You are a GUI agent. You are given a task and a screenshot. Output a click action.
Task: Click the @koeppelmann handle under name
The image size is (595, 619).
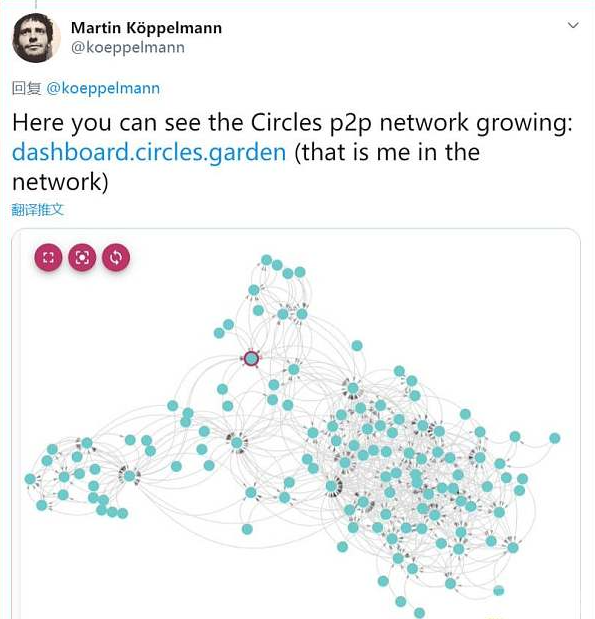(x=128, y=48)
